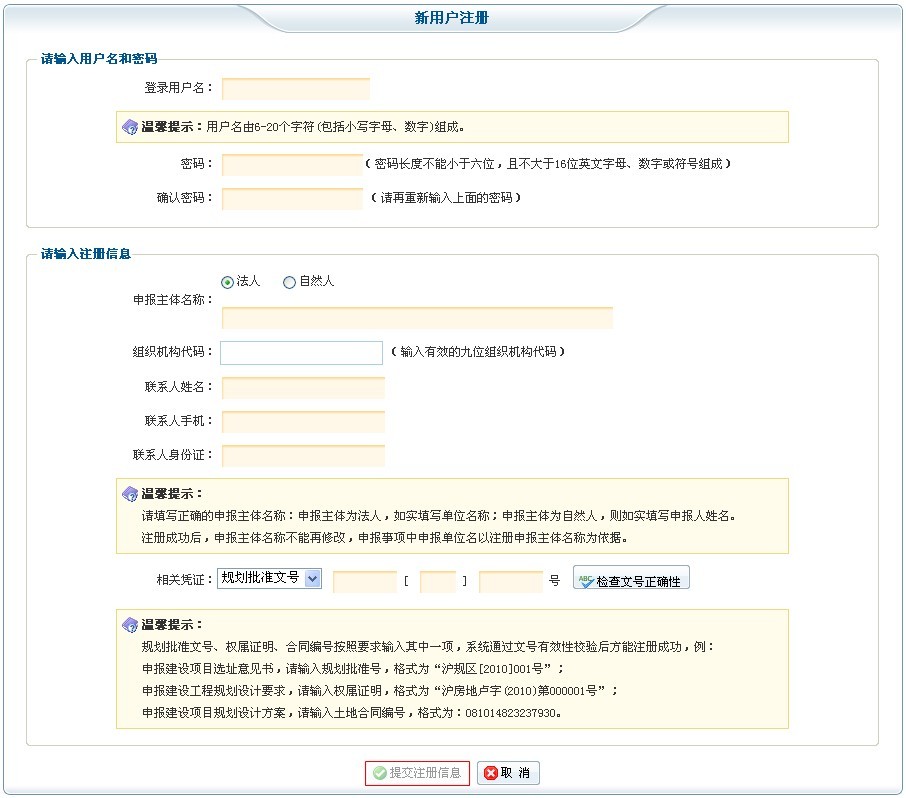This screenshot has height=798, width=906.
Task: Select the 法人 radio button
Action: [227, 283]
